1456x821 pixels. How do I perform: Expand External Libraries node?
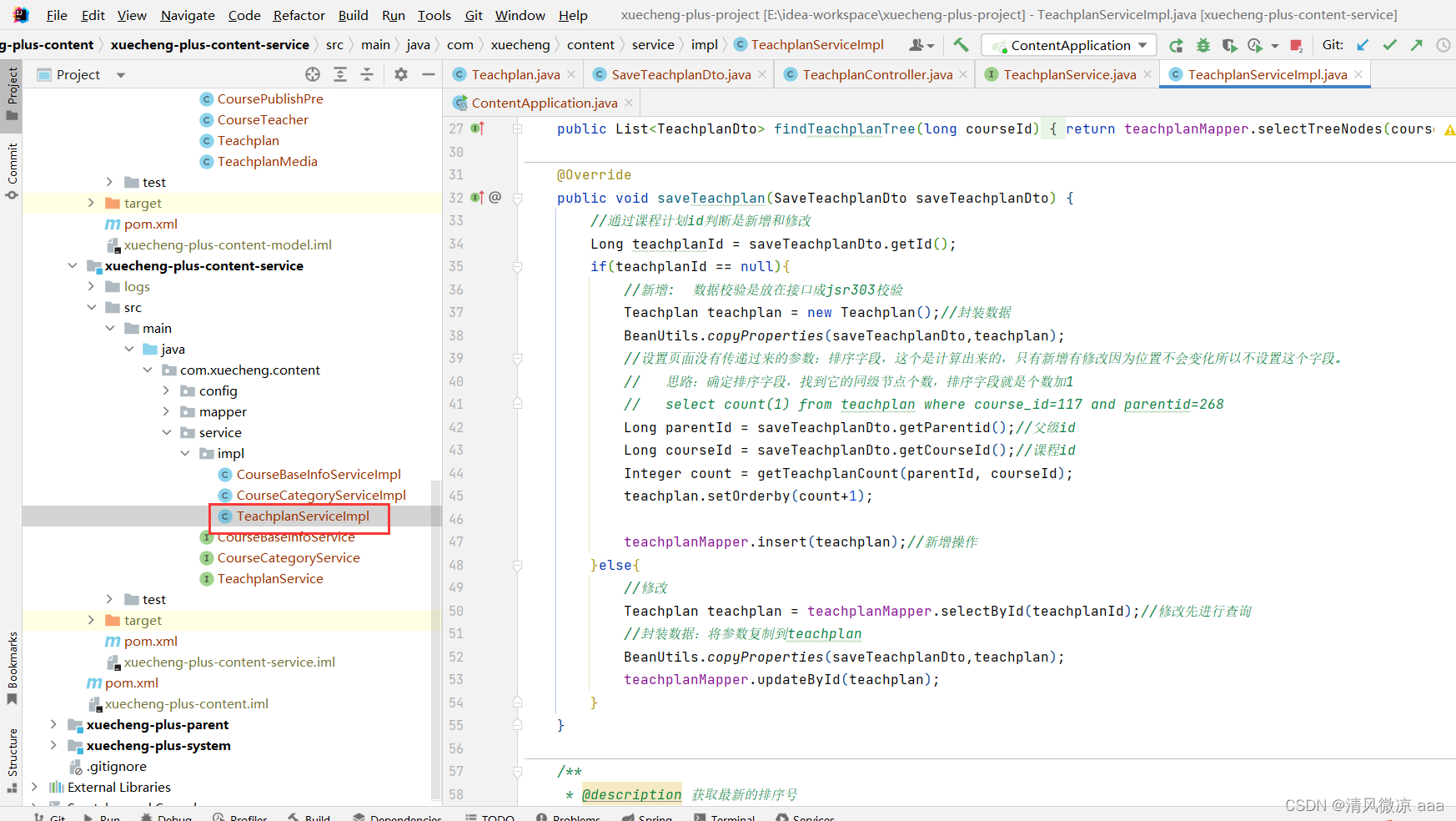[x=34, y=787]
